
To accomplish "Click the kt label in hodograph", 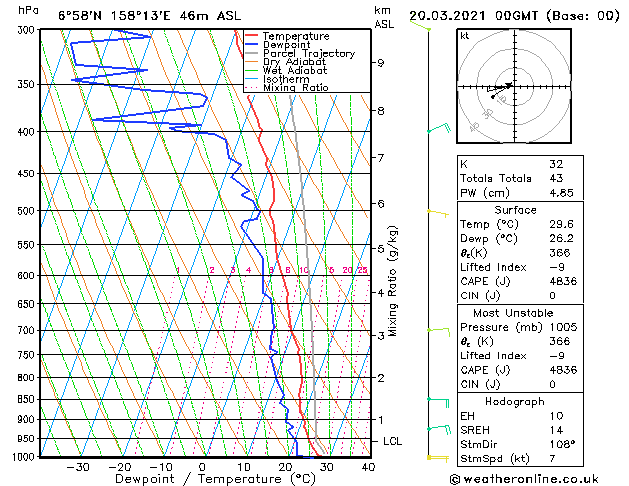I will [x=464, y=36].
